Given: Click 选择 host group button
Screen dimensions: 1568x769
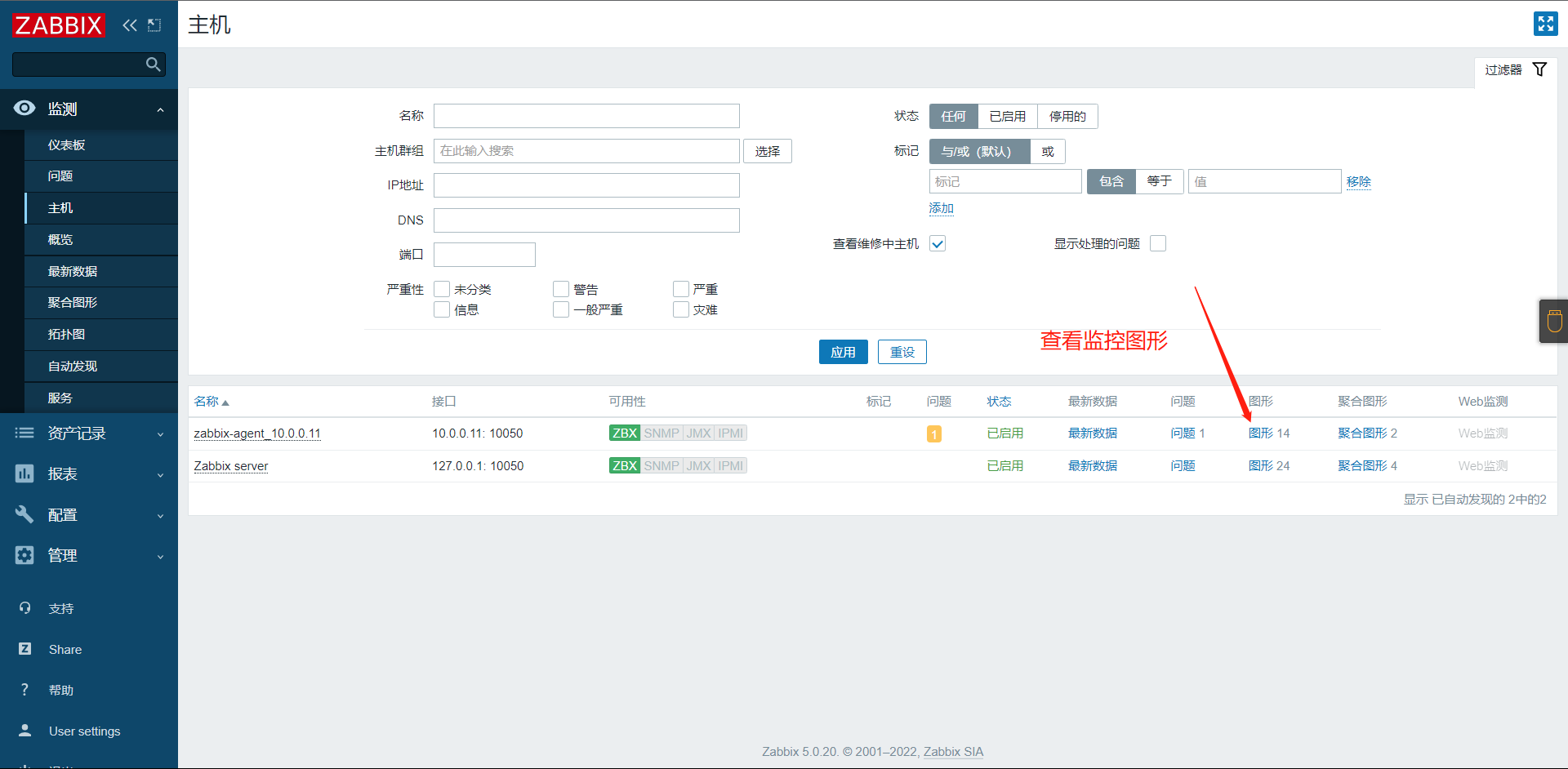Looking at the screenshot, I should pos(767,151).
